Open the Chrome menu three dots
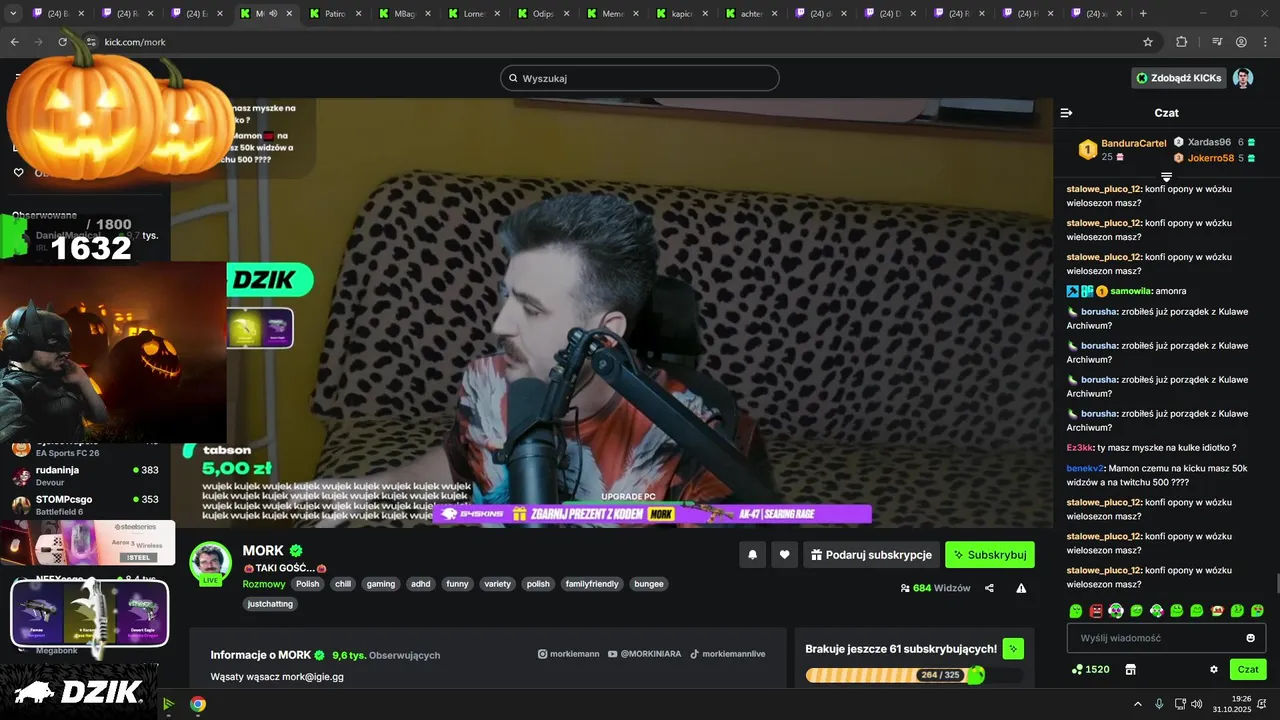This screenshot has width=1280, height=720. [1265, 42]
